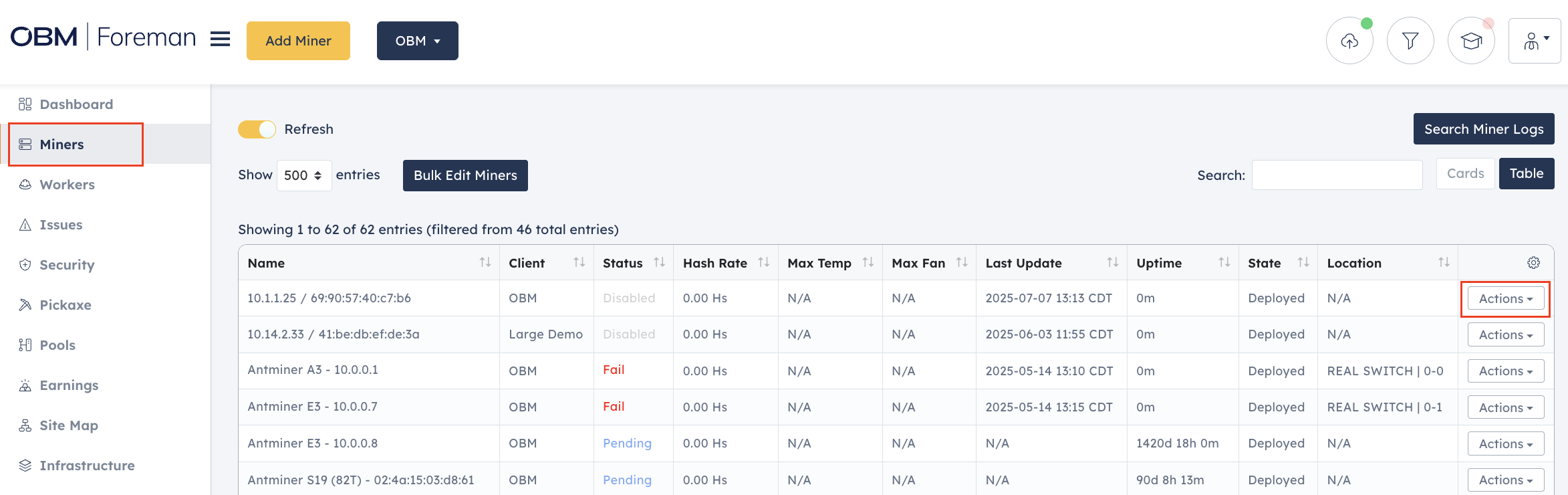The image size is (1568, 495).
Task: Open the OBM client dropdown
Action: [418, 41]
